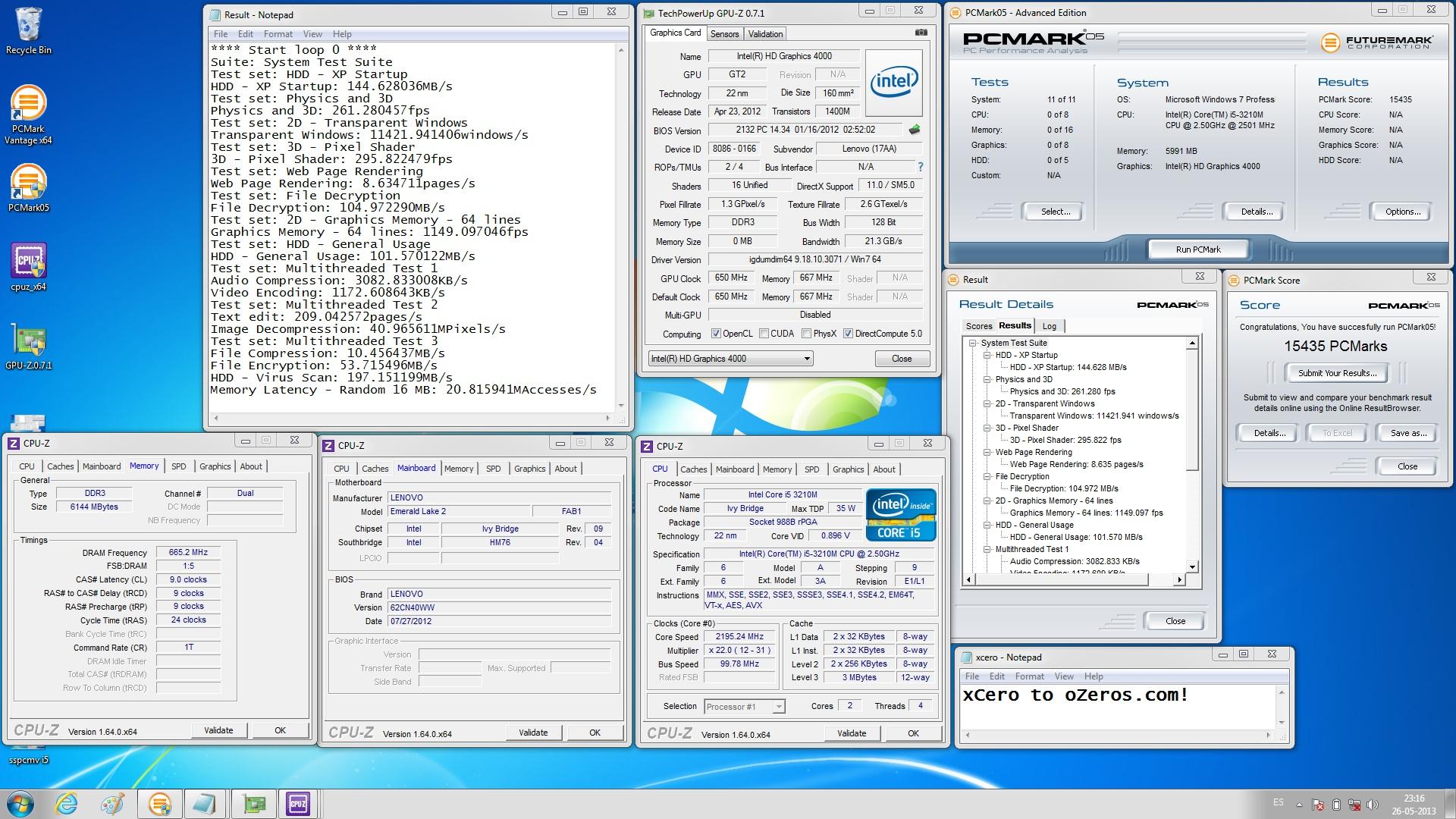Open Internet Explorer from the taskbar
This screenshot has width=1456, height=819.
(x=67, y=804)
